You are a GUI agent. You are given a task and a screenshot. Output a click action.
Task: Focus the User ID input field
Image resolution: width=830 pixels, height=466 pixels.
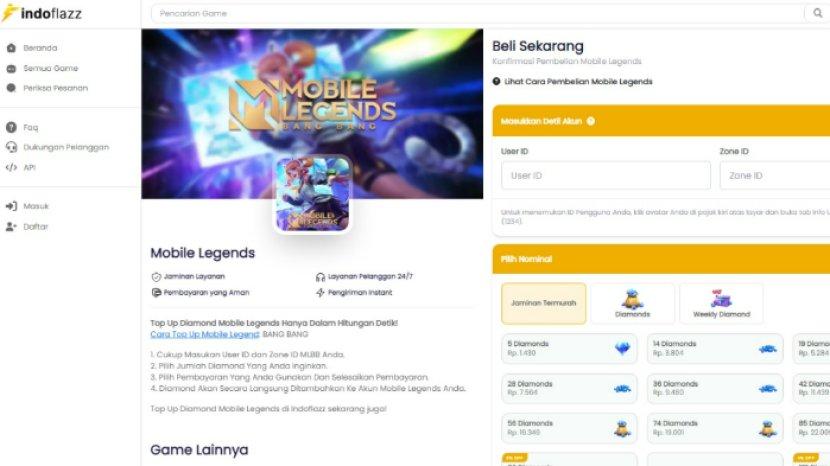point(606,175)
